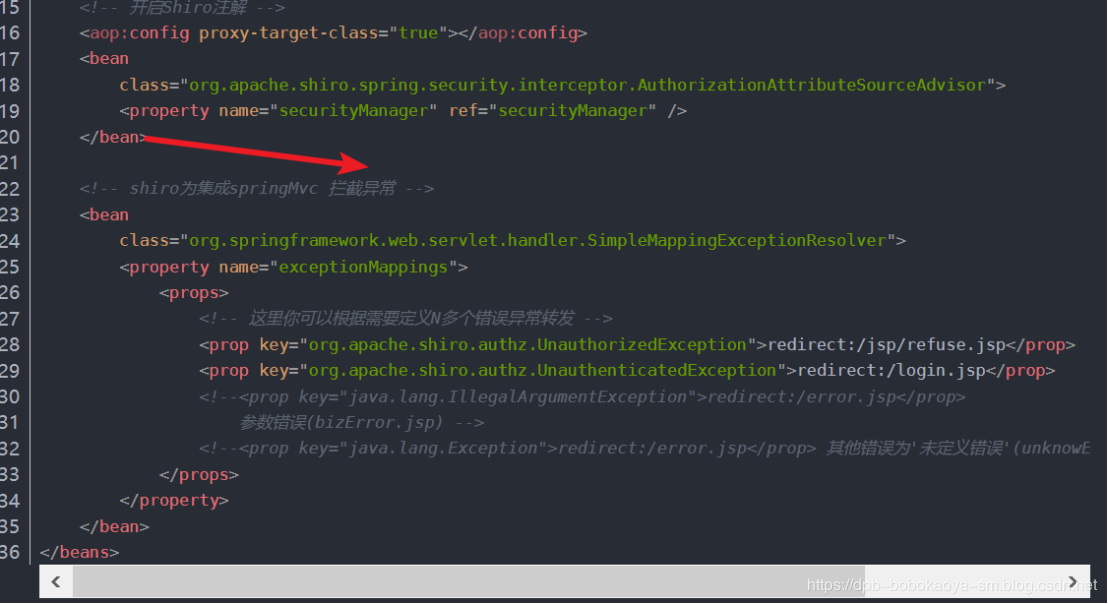Click redirect:/jsp/refuse.jsp text
1108x604 pixels.
(887, 345)
